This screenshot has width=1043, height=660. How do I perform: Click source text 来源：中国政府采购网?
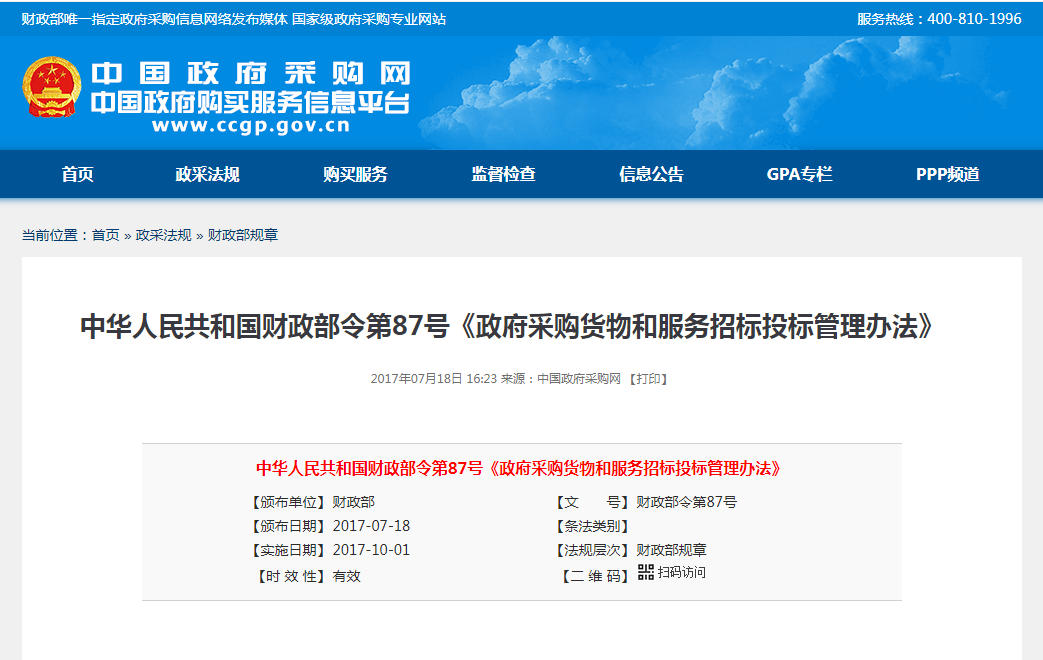click(x=561, y=379)
